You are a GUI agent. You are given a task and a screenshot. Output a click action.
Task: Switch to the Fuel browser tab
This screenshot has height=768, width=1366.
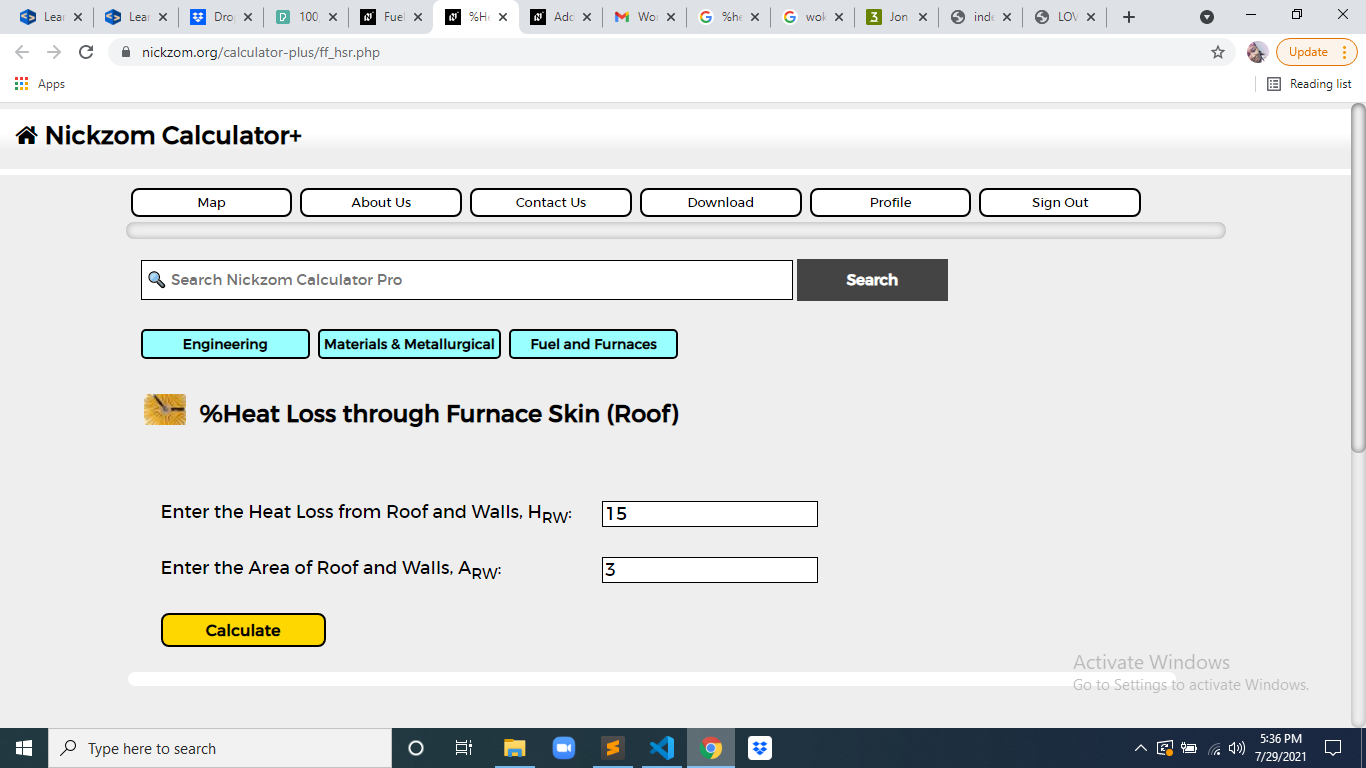click(x=393, y=17)
